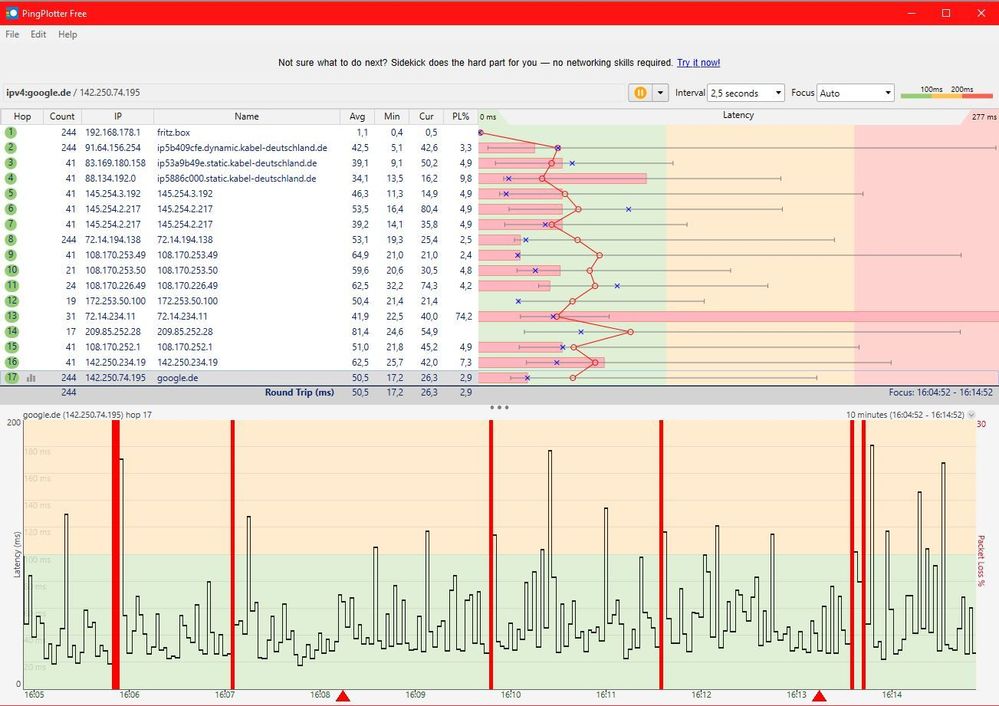The image size is (999, 706).
Task: Sort by the Name column header
Action: click(x=247, y=117)
